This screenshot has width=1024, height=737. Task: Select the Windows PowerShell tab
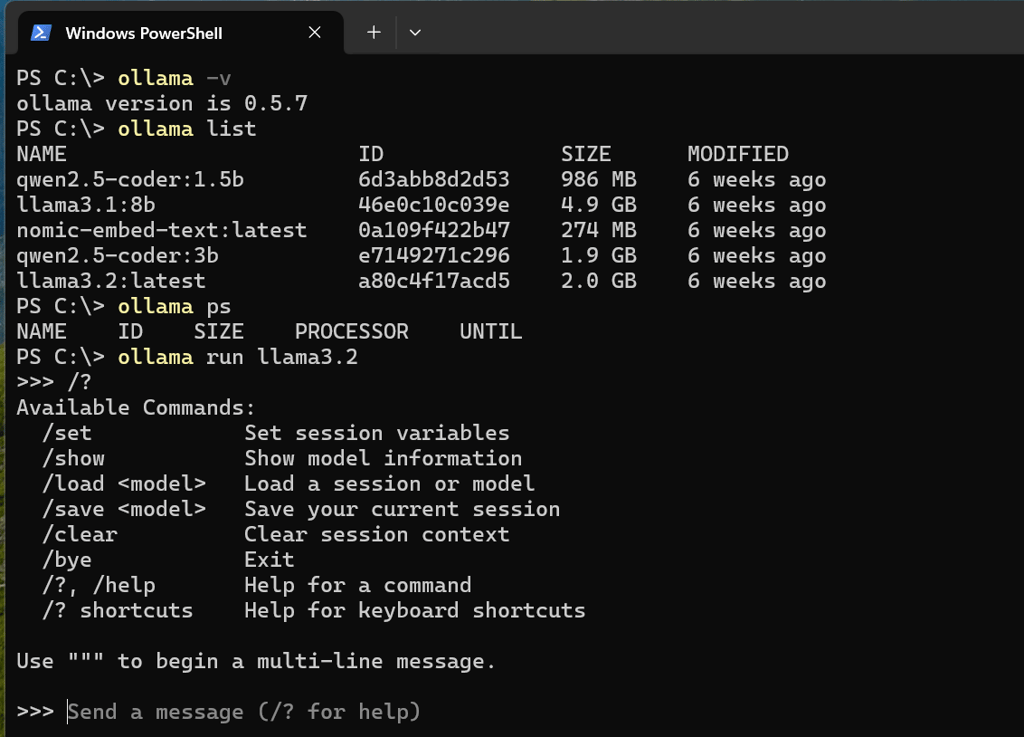(x=180, y=33)
